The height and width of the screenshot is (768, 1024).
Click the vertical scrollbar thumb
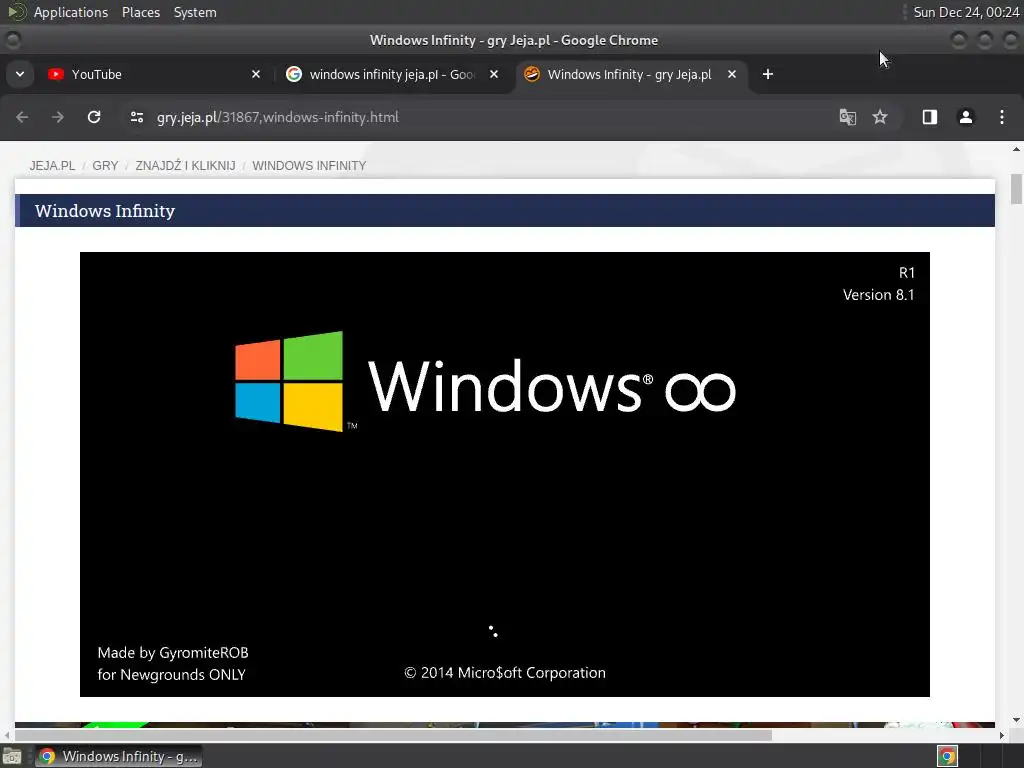(1016, 189)
